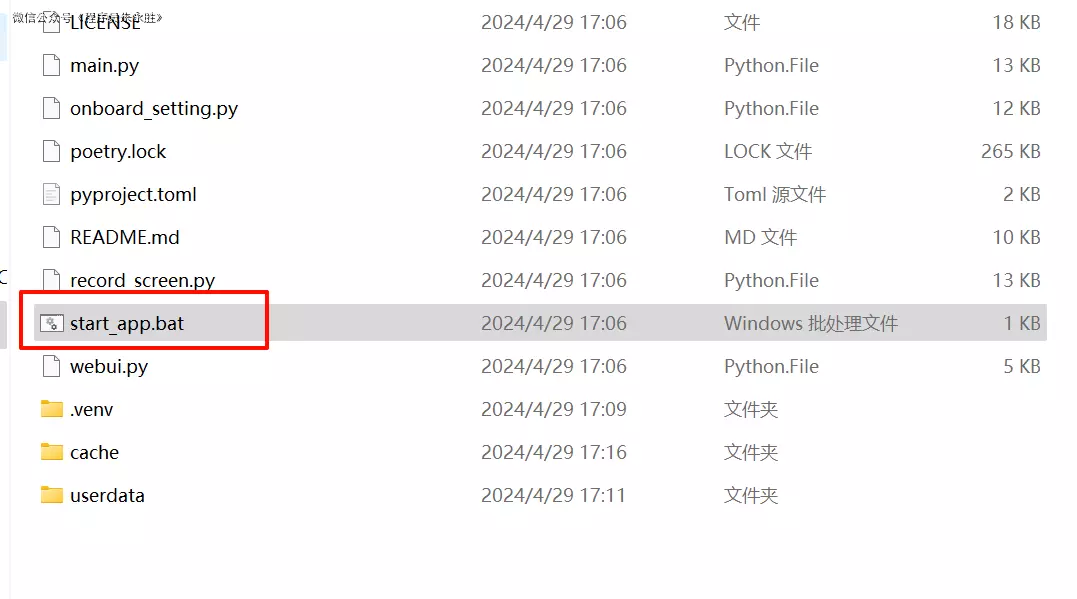Select the userdata folder icon

coord(52,496)
